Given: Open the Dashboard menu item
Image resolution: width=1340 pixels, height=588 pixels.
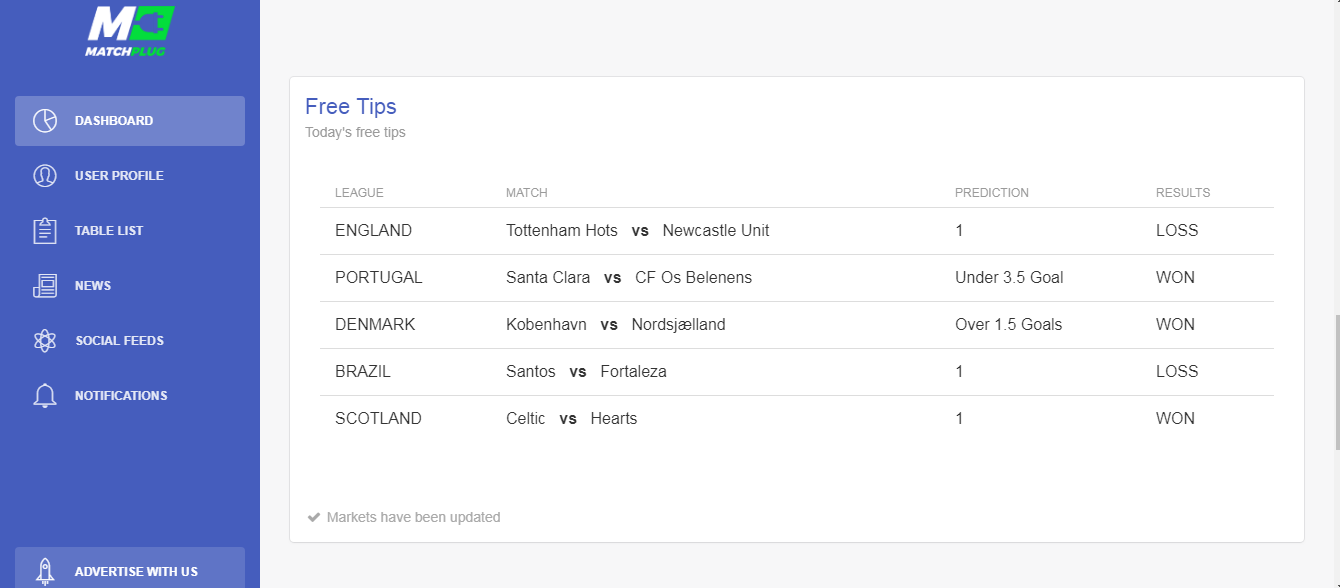Looking at the screenshot, I should (114, 121).
